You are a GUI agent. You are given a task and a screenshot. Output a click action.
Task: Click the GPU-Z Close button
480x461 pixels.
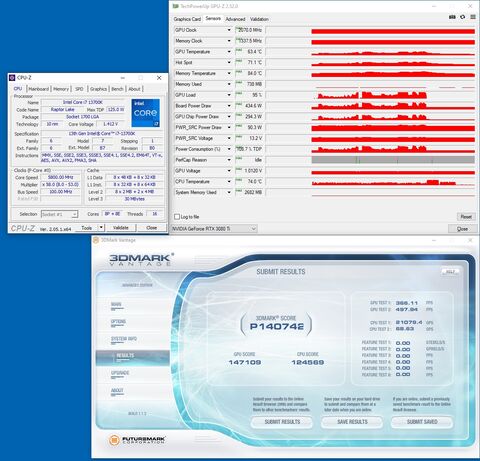coord(462,229)
